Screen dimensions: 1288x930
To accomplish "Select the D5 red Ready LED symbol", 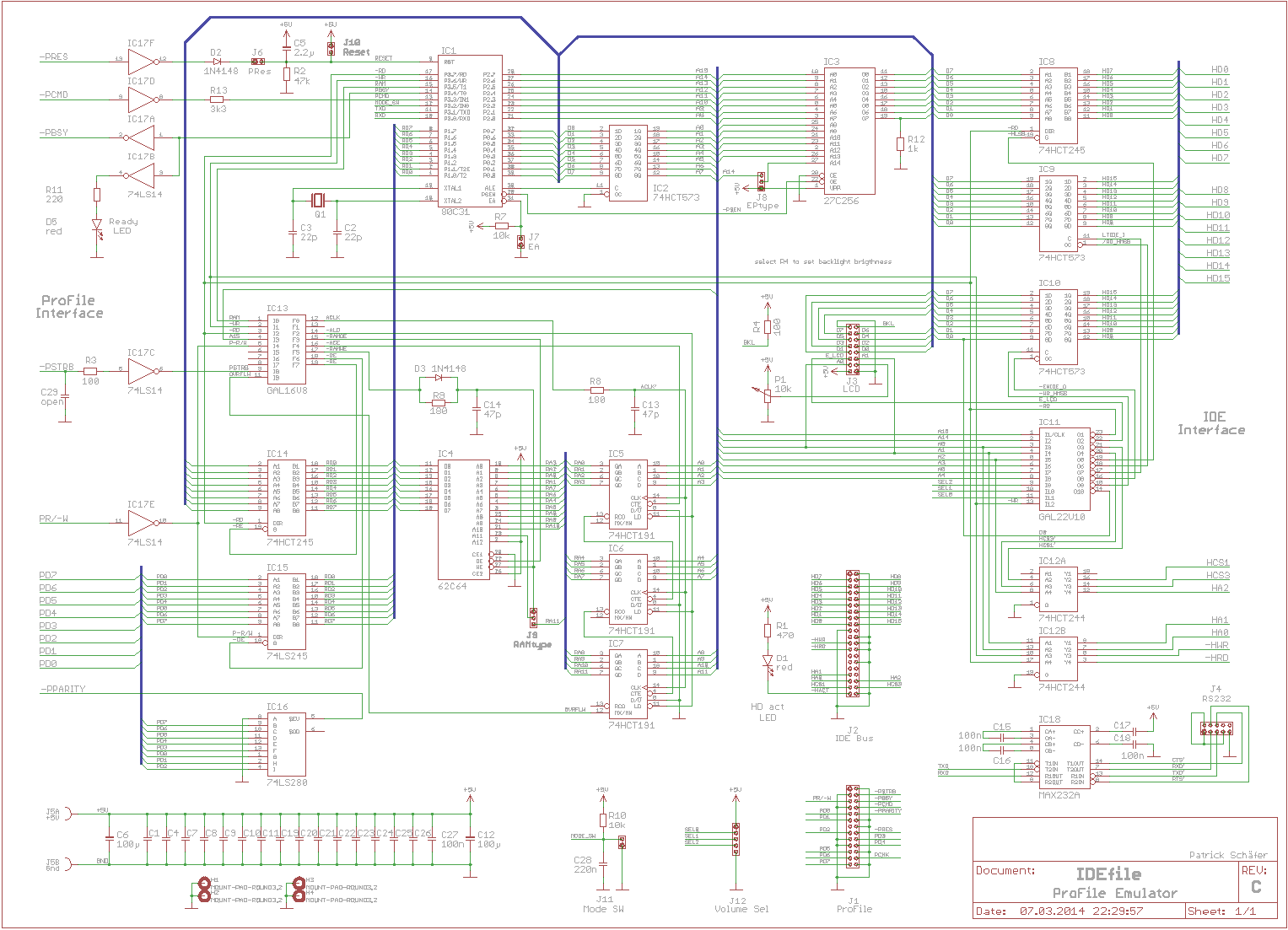I will coord(97,225).
